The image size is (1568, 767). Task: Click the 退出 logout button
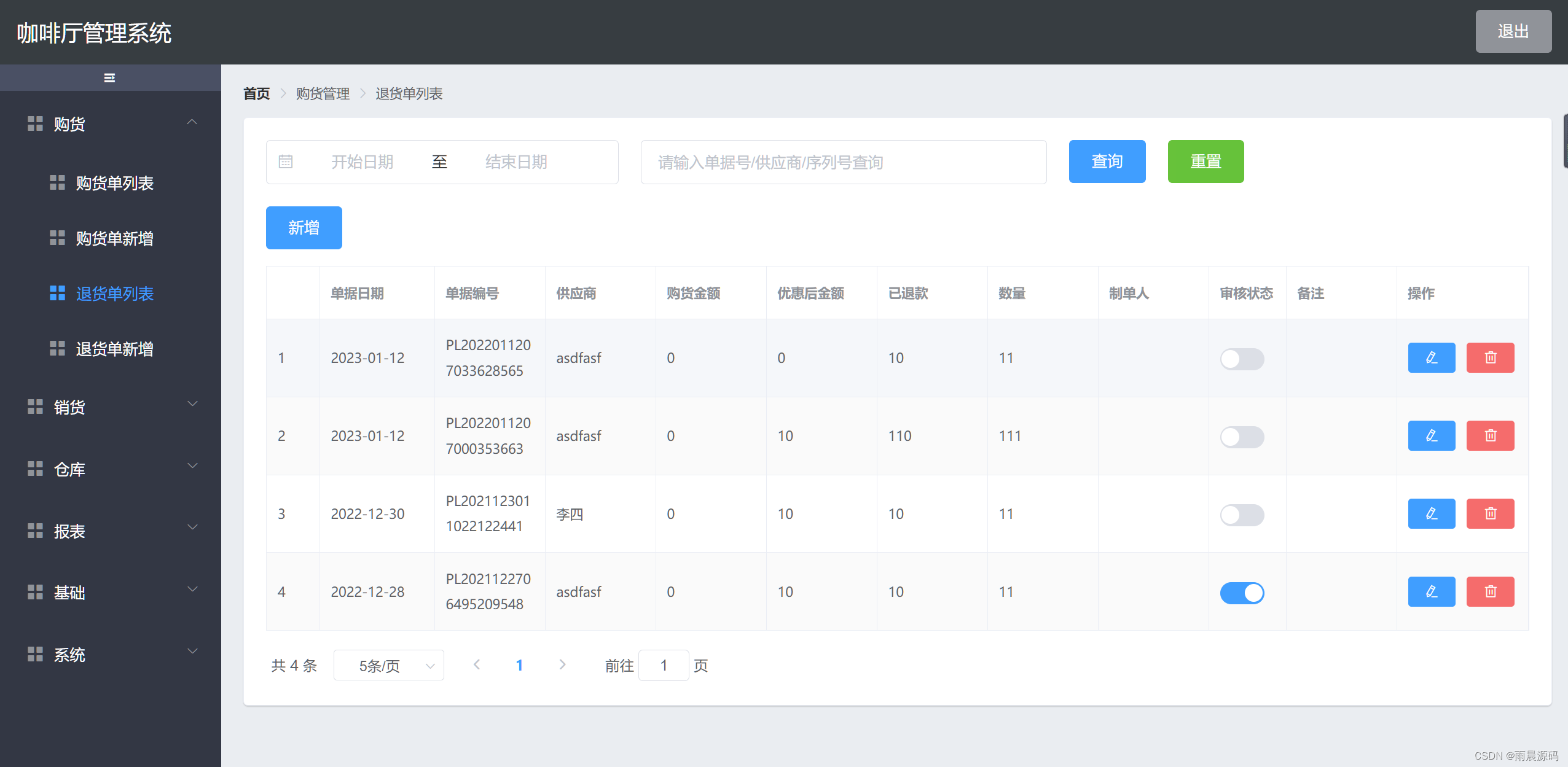[x=1513, y=31]
